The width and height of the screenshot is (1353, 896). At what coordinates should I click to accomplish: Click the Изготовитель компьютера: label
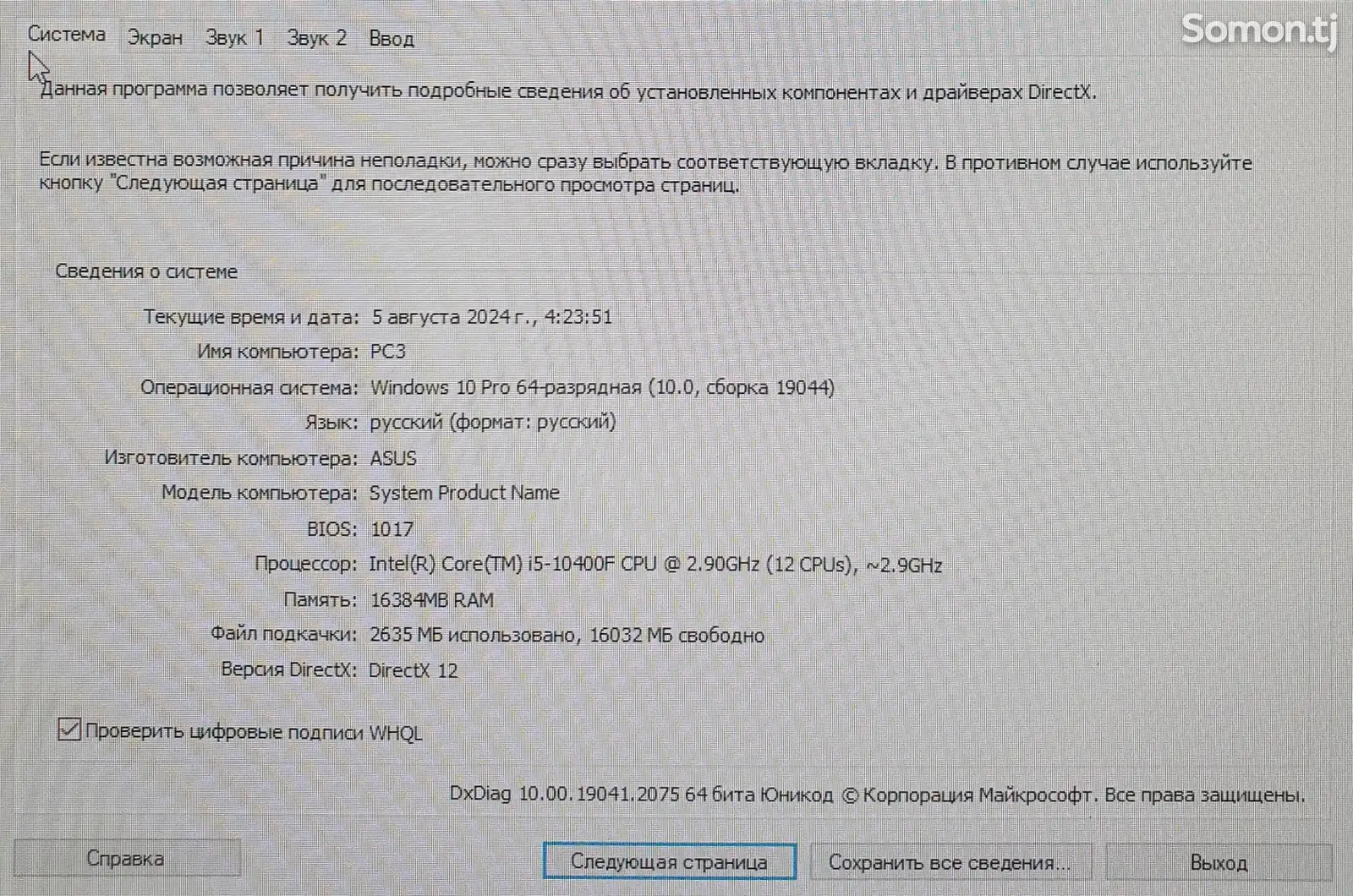232,458
